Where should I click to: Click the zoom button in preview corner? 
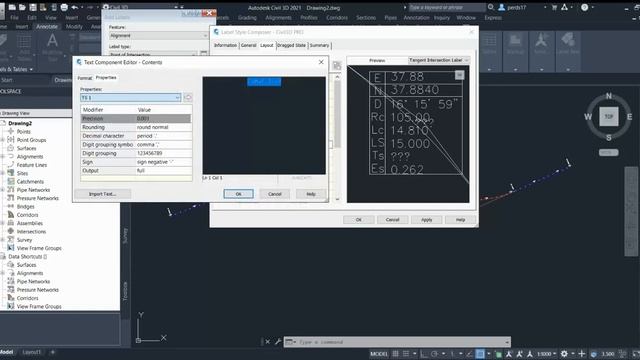point(460,75)
